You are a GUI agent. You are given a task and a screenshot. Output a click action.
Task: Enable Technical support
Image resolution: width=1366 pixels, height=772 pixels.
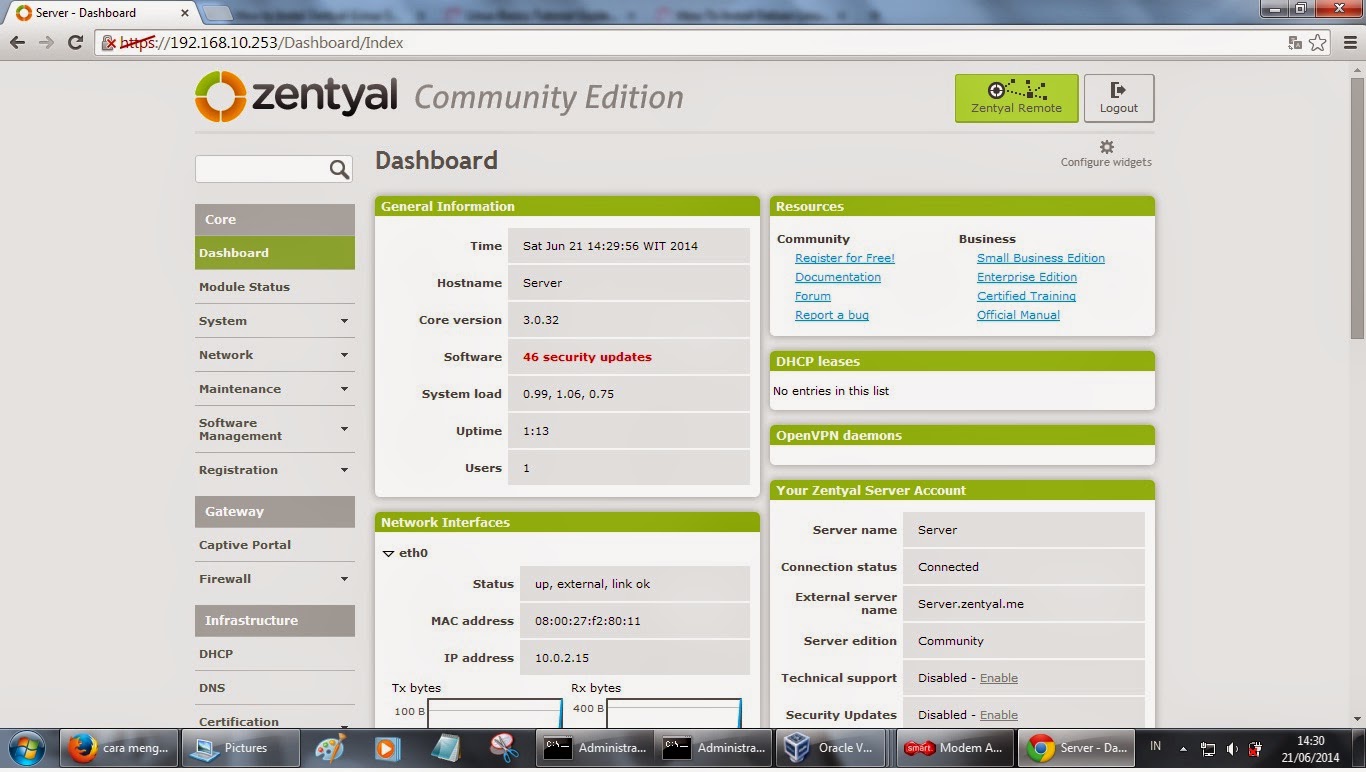coord(999,678)
